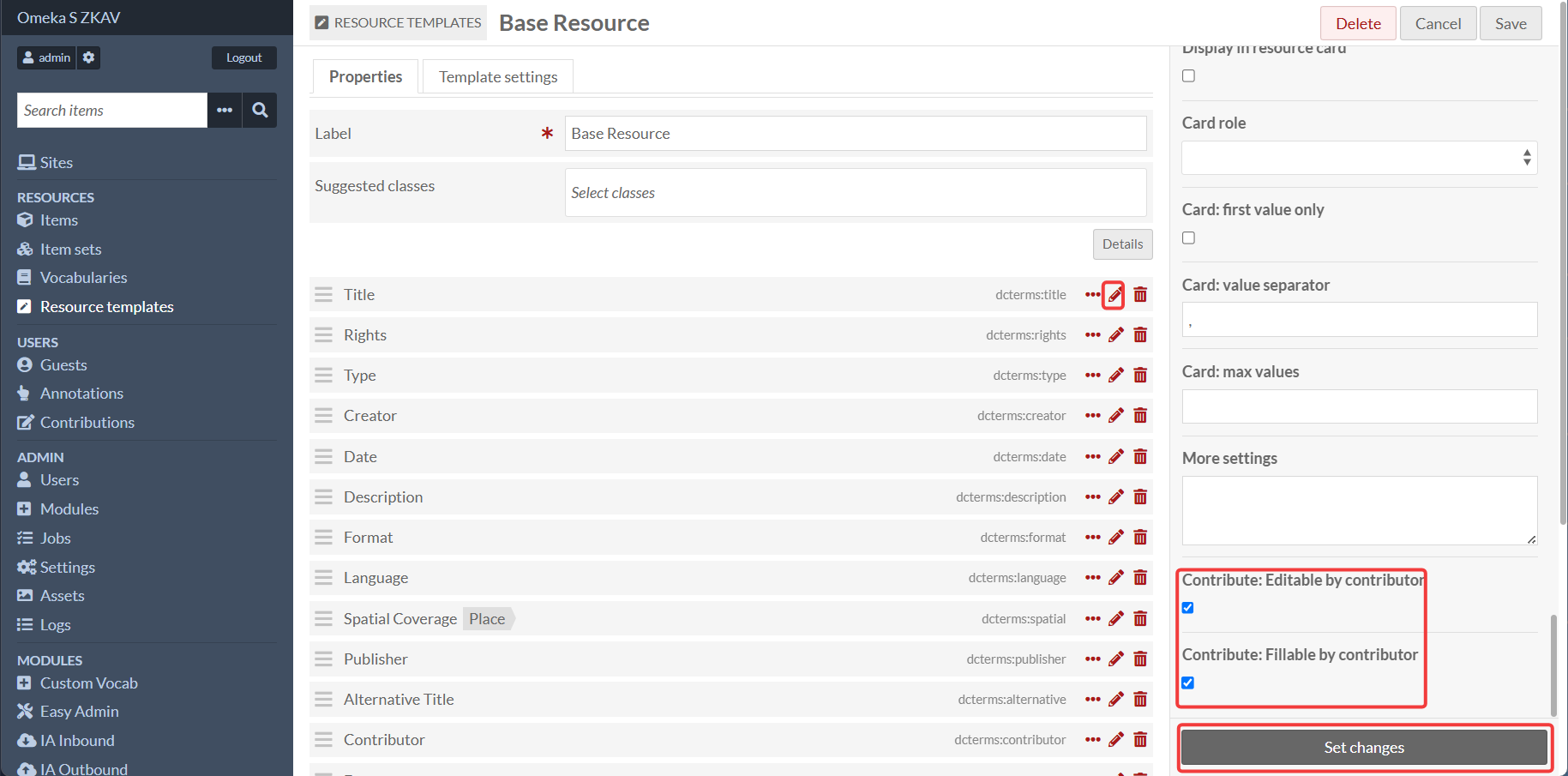Delete the Publisher property with trash icon

click(x=1140, y=659)
